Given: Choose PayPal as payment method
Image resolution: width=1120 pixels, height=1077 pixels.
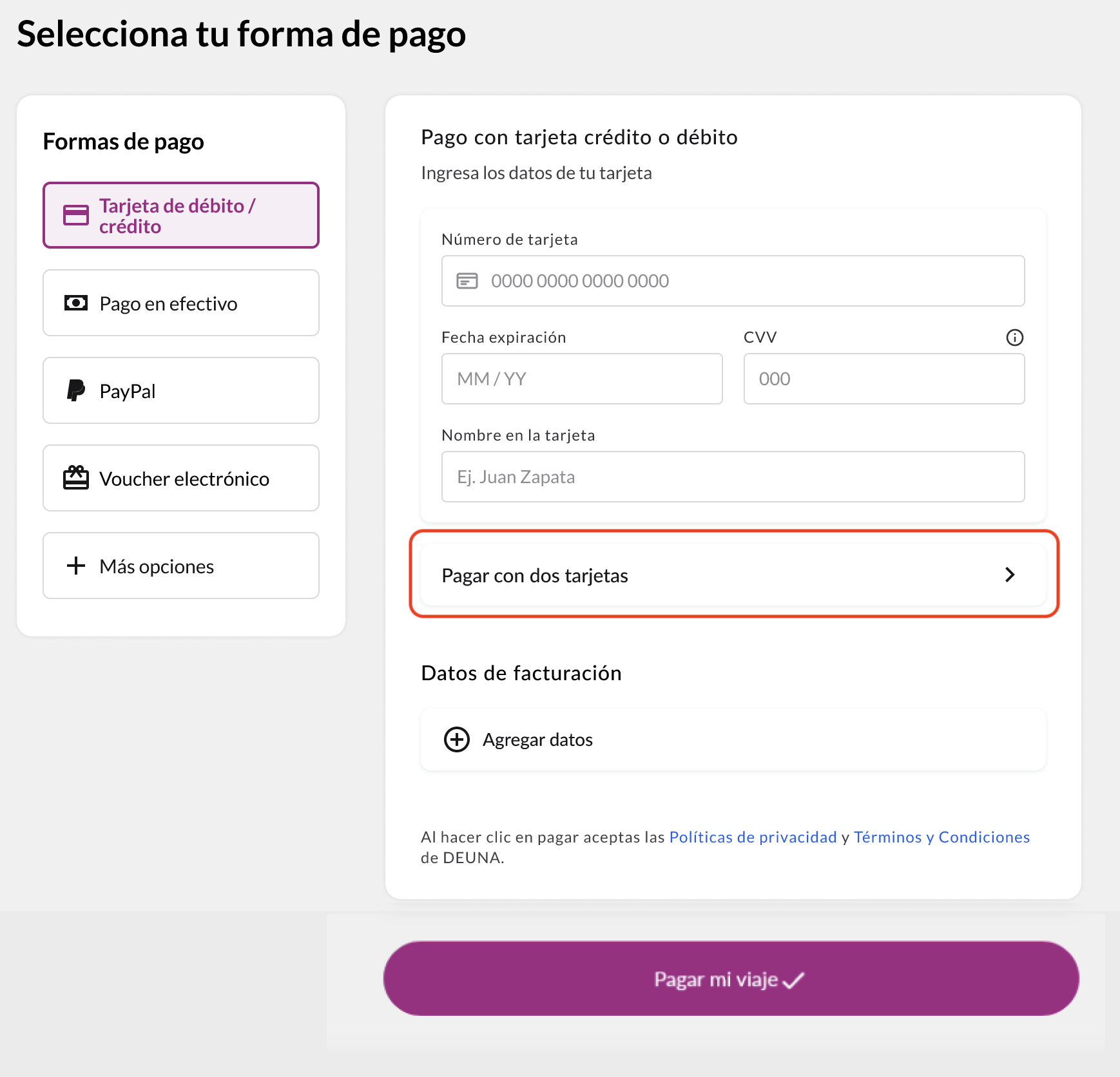Looking at the screenshot, I should [181, 390].
